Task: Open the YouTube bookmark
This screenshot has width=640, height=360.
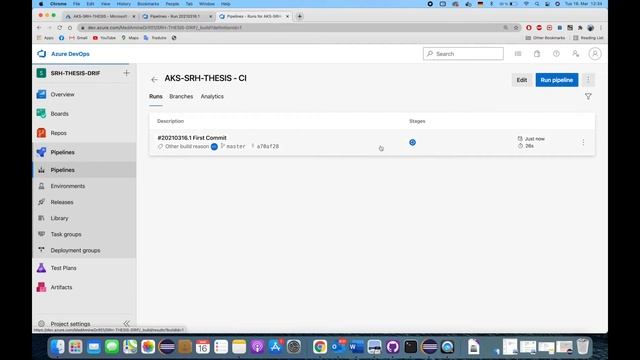Action: click(x=104, y=38)
